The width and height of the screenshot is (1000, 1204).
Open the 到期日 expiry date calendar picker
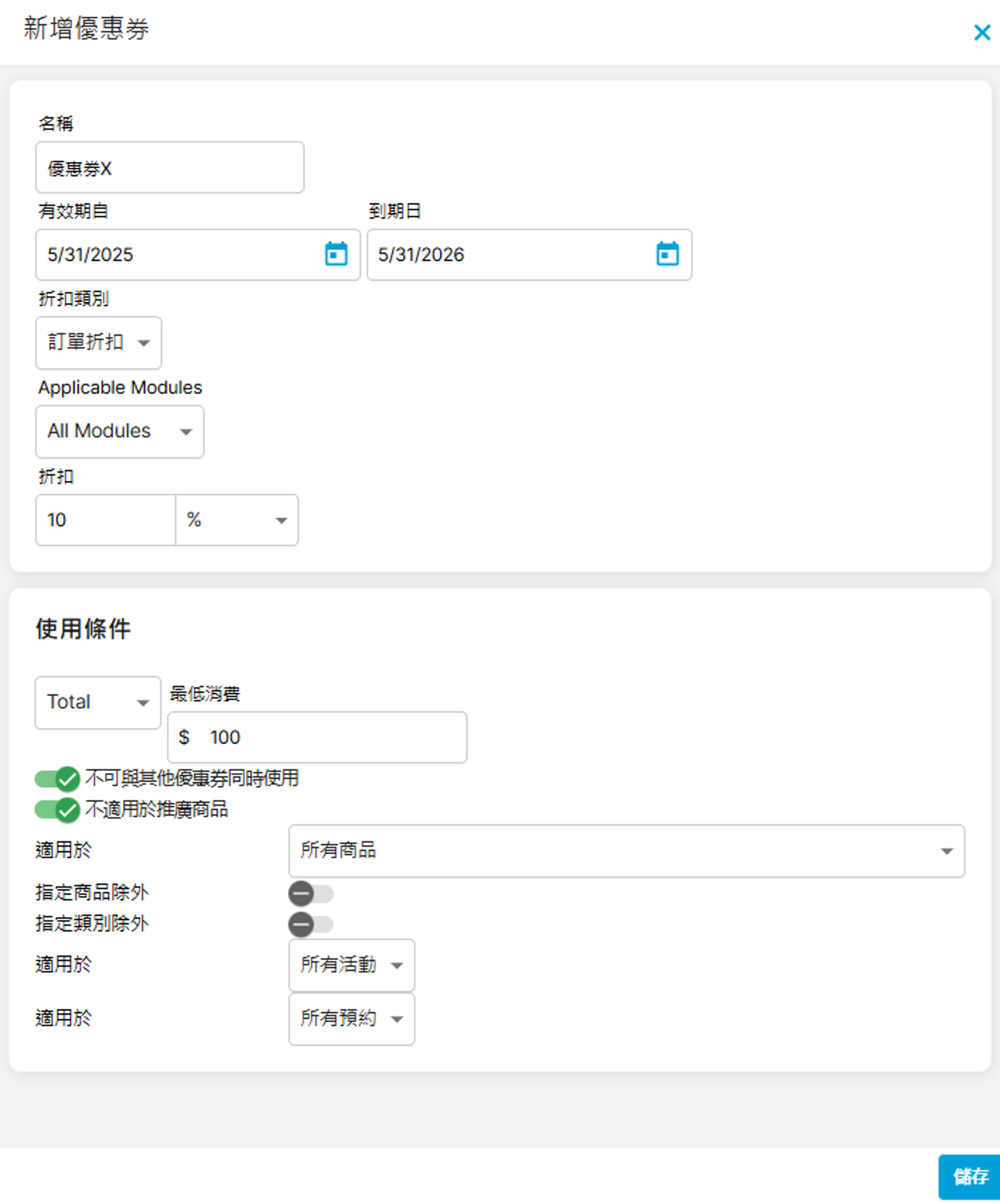[x=667, y=254]
